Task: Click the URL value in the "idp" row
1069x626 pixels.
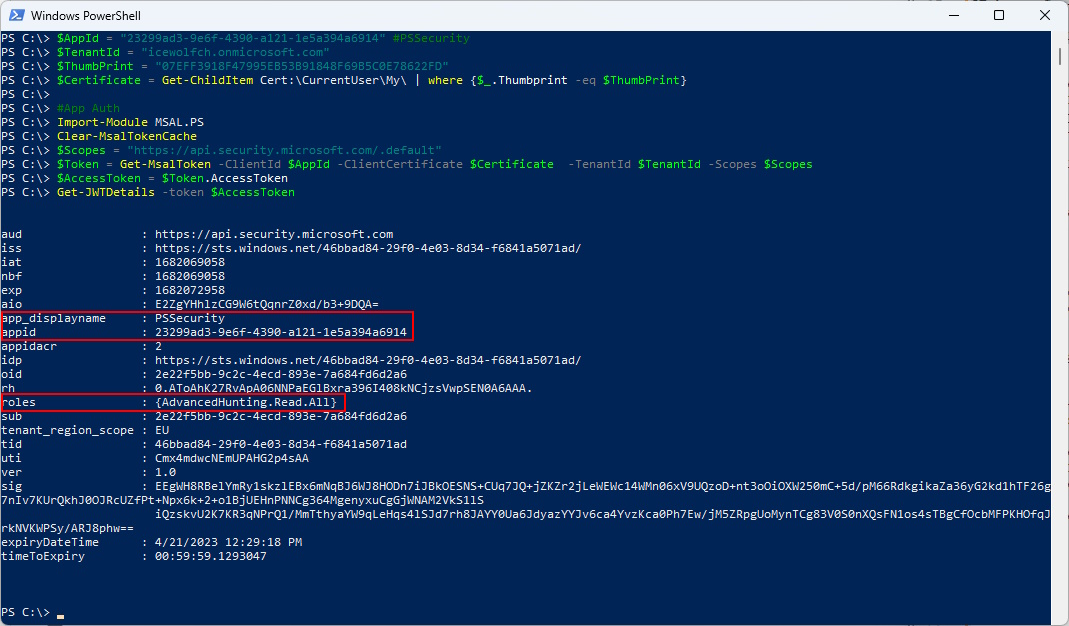Action: tap(368, 361)
